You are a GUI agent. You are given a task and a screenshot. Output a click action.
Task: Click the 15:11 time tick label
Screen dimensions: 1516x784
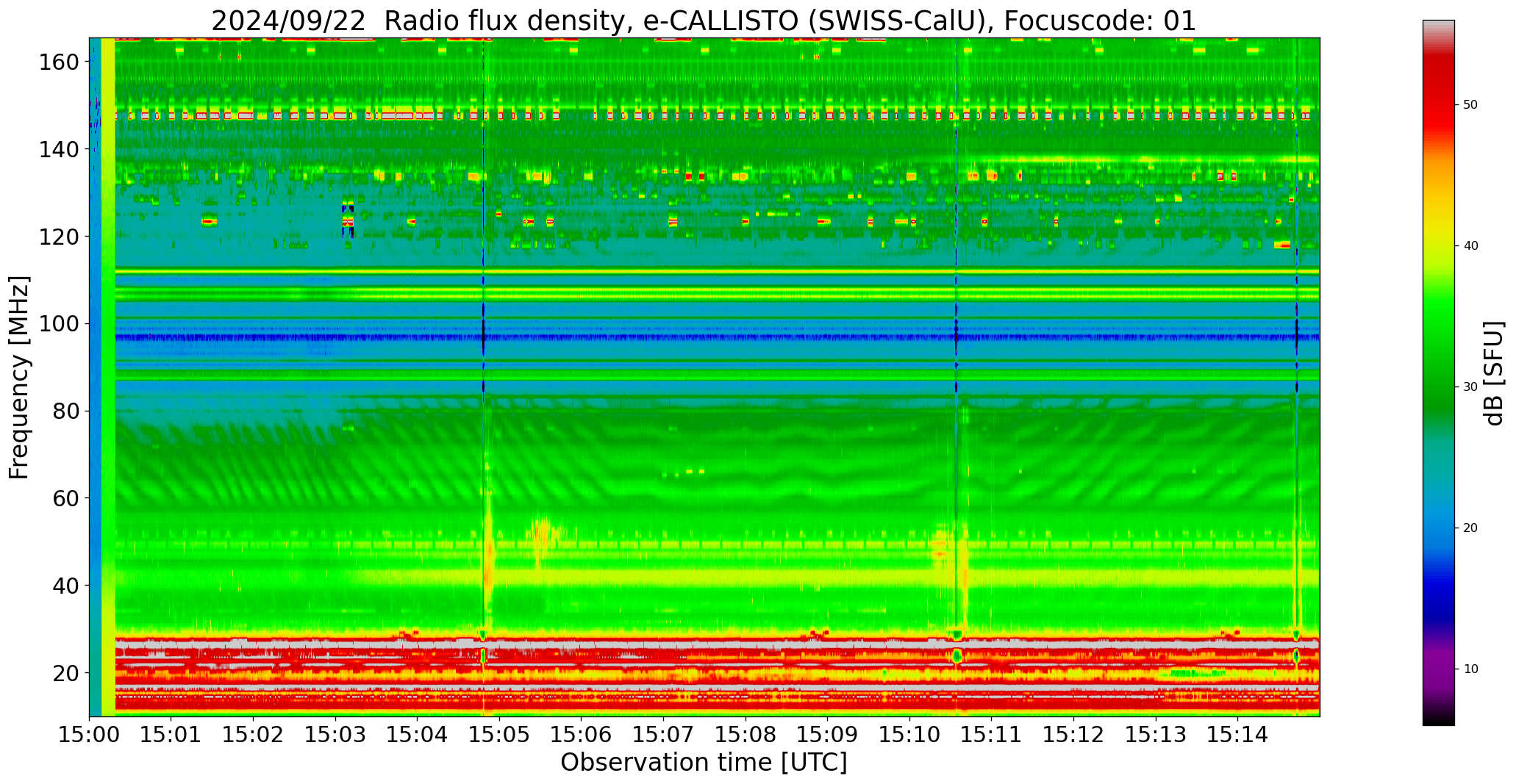(991, 733)
